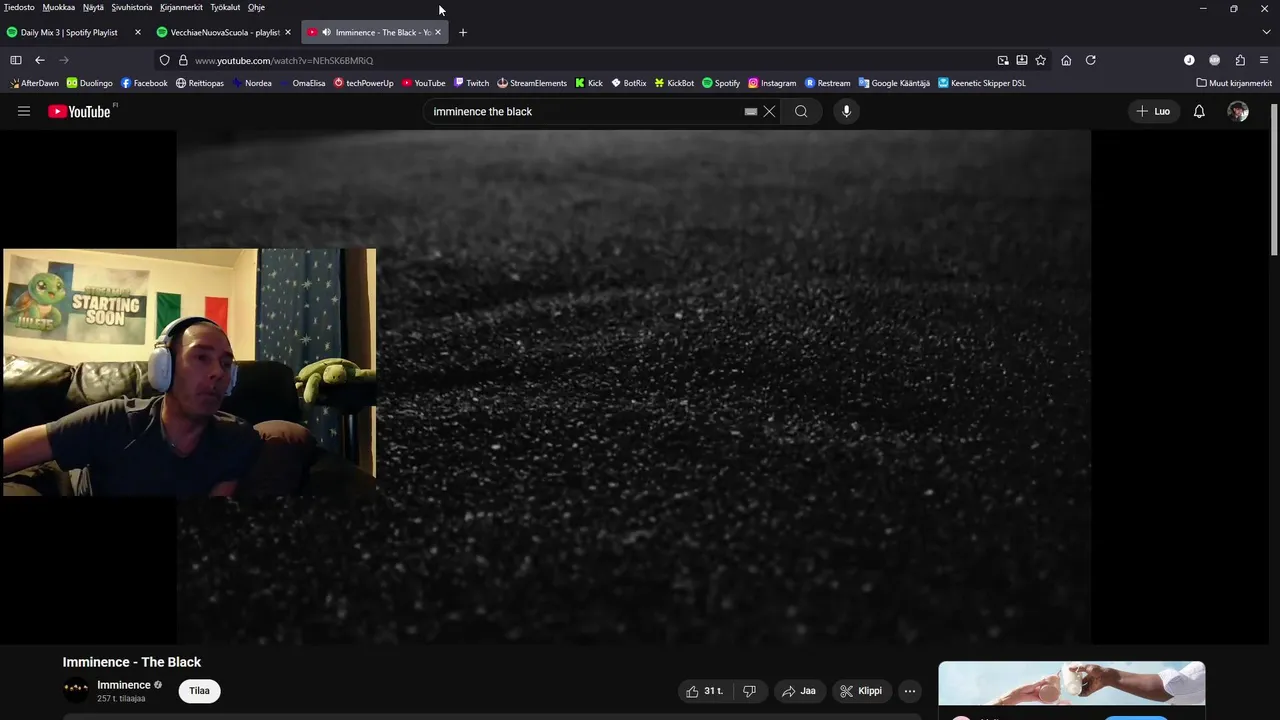
Task: Create a clip with Klippi
Action: pos(861,691)
